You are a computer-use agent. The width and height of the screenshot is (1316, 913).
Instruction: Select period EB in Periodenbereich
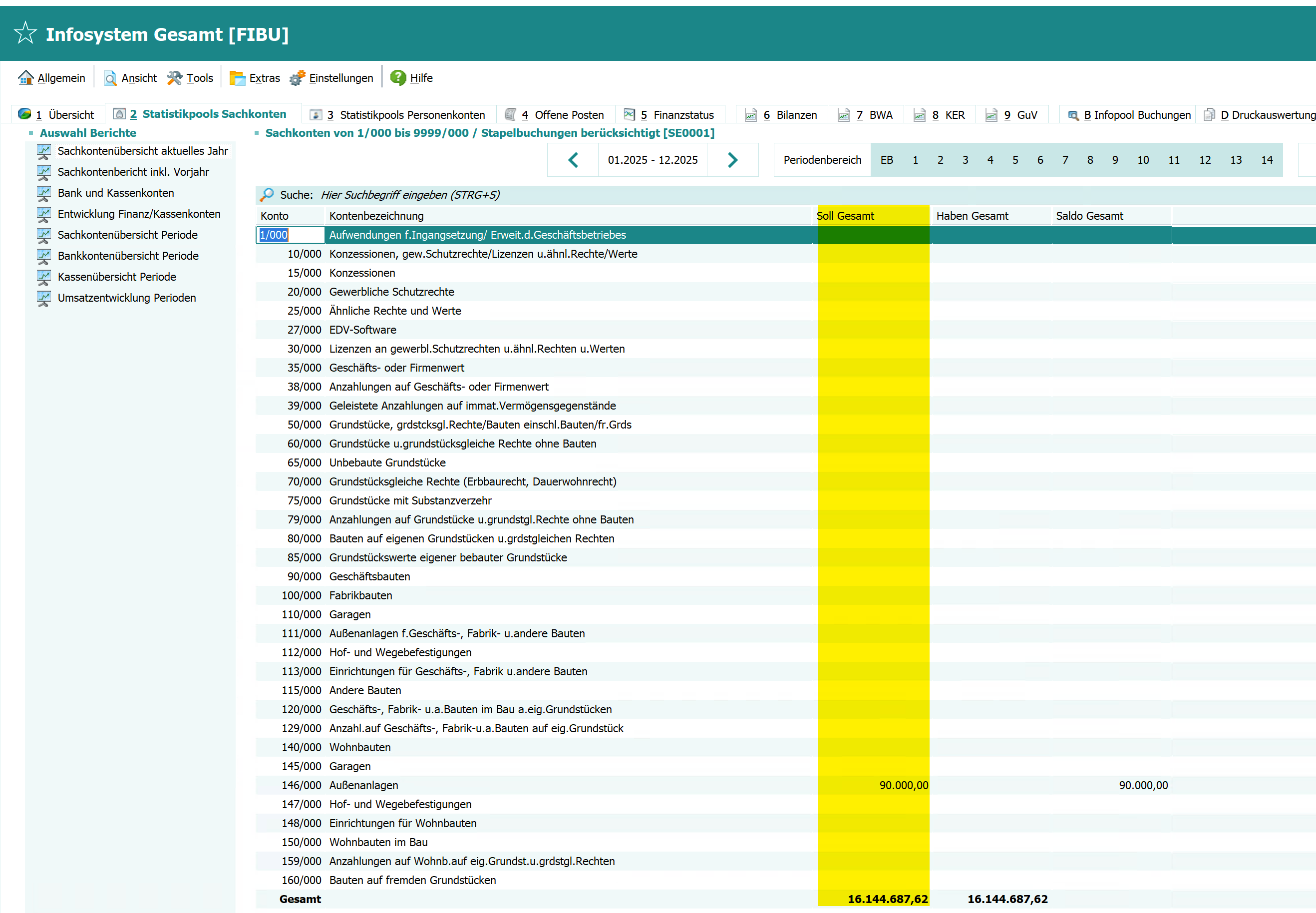point(886,160)
